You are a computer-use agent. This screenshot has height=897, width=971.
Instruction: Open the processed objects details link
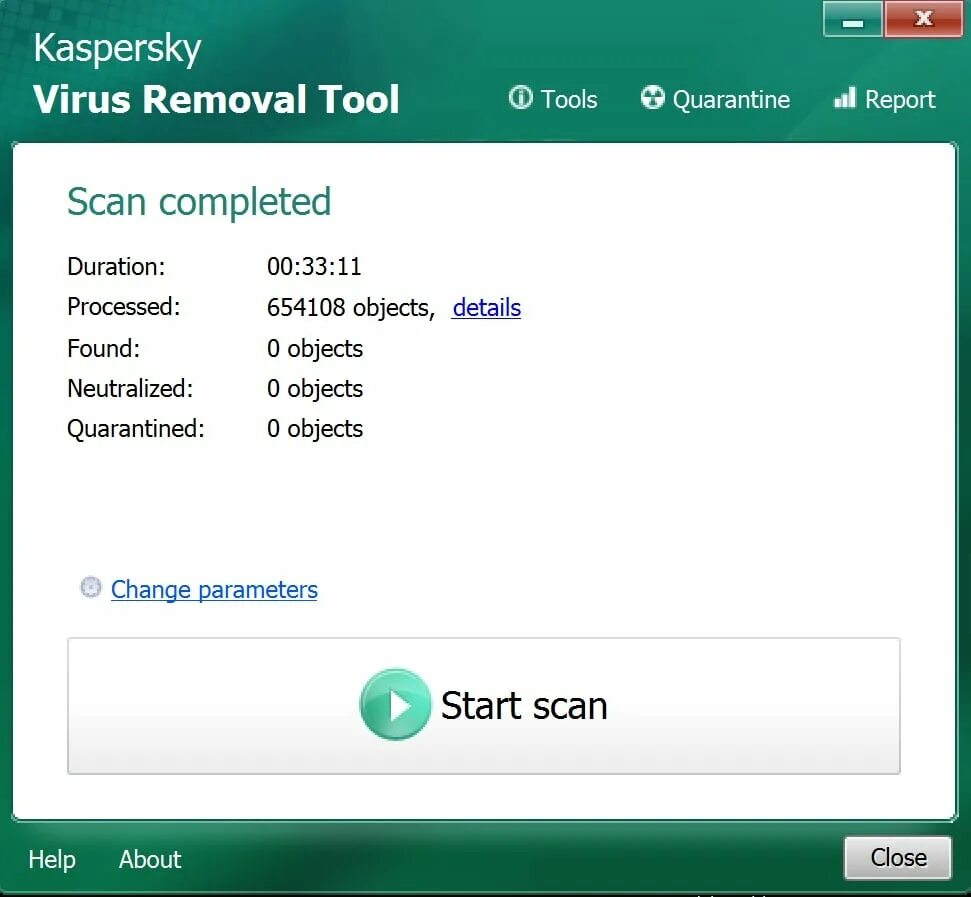click(x=487, y=308)
